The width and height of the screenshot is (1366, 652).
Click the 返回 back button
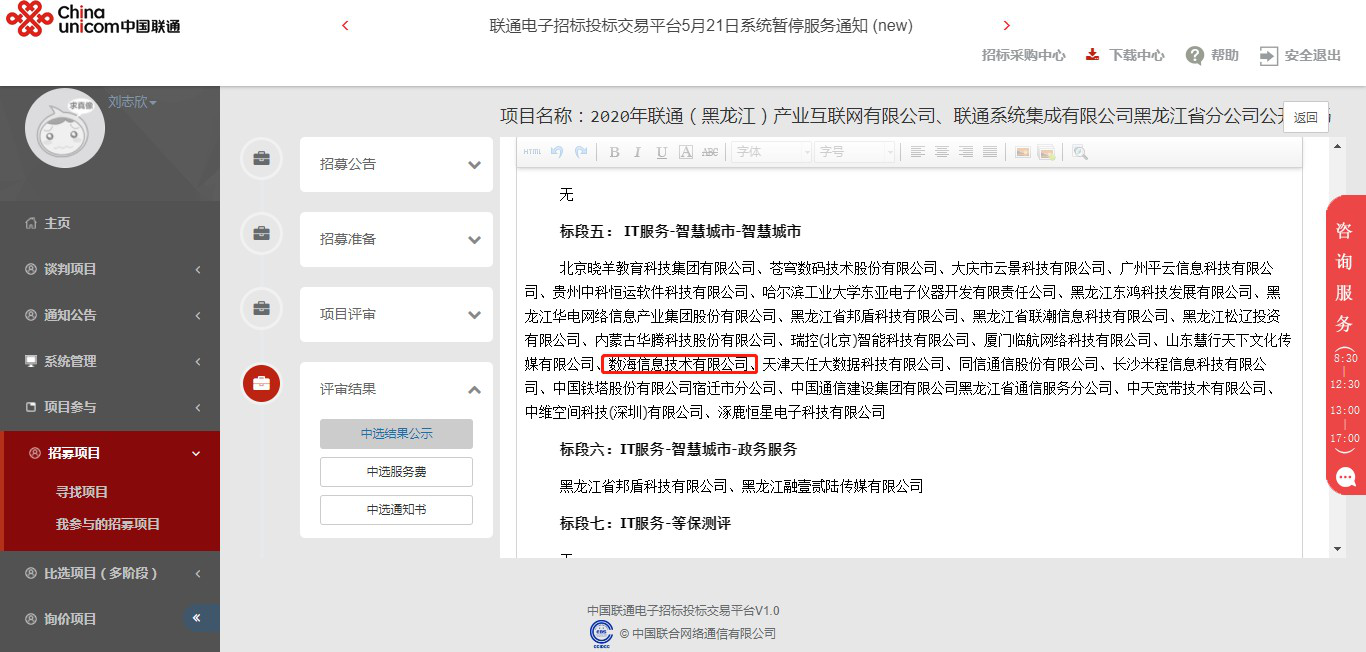1306,117
